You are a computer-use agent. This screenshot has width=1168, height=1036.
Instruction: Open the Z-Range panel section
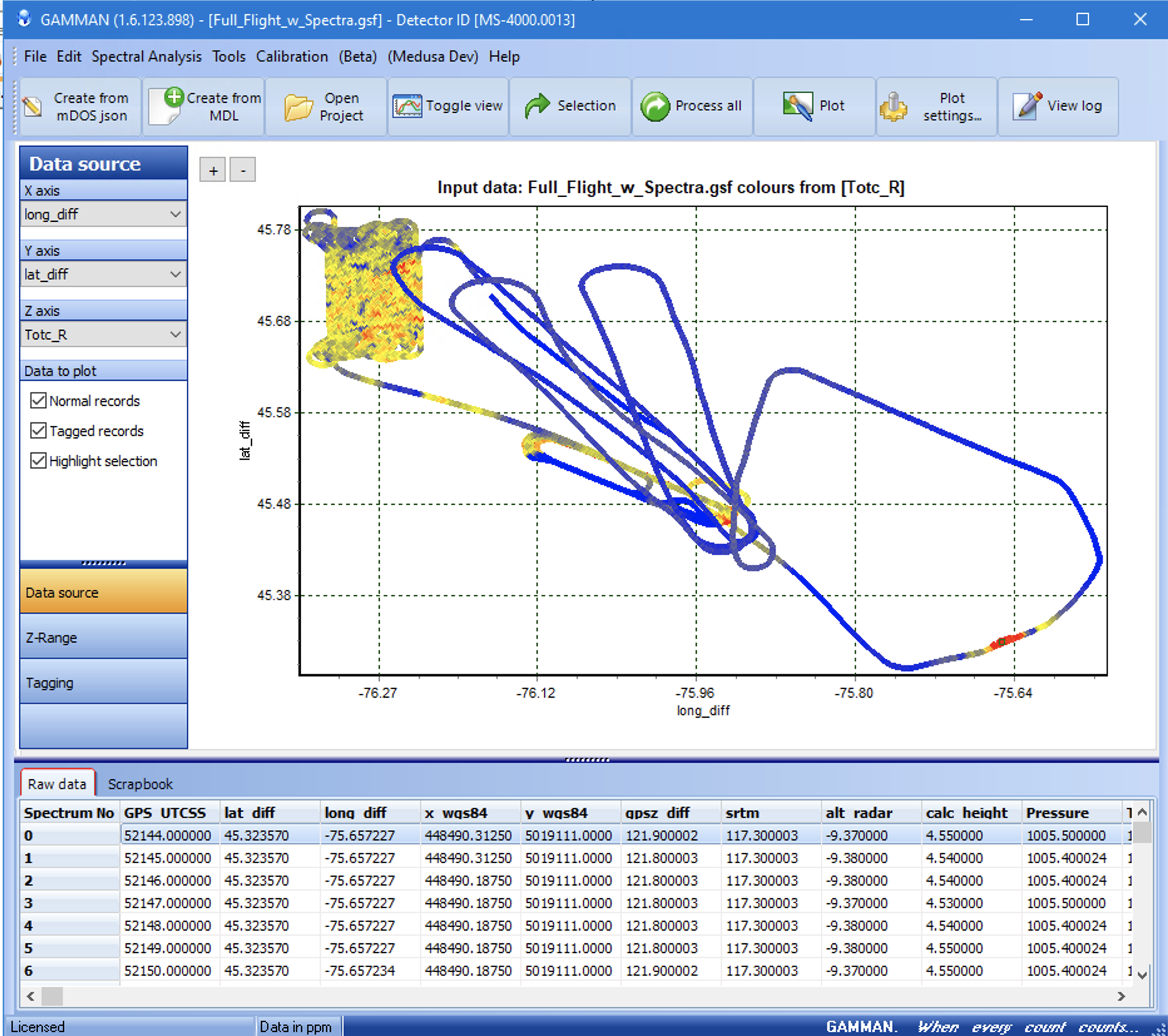[103, 638]
